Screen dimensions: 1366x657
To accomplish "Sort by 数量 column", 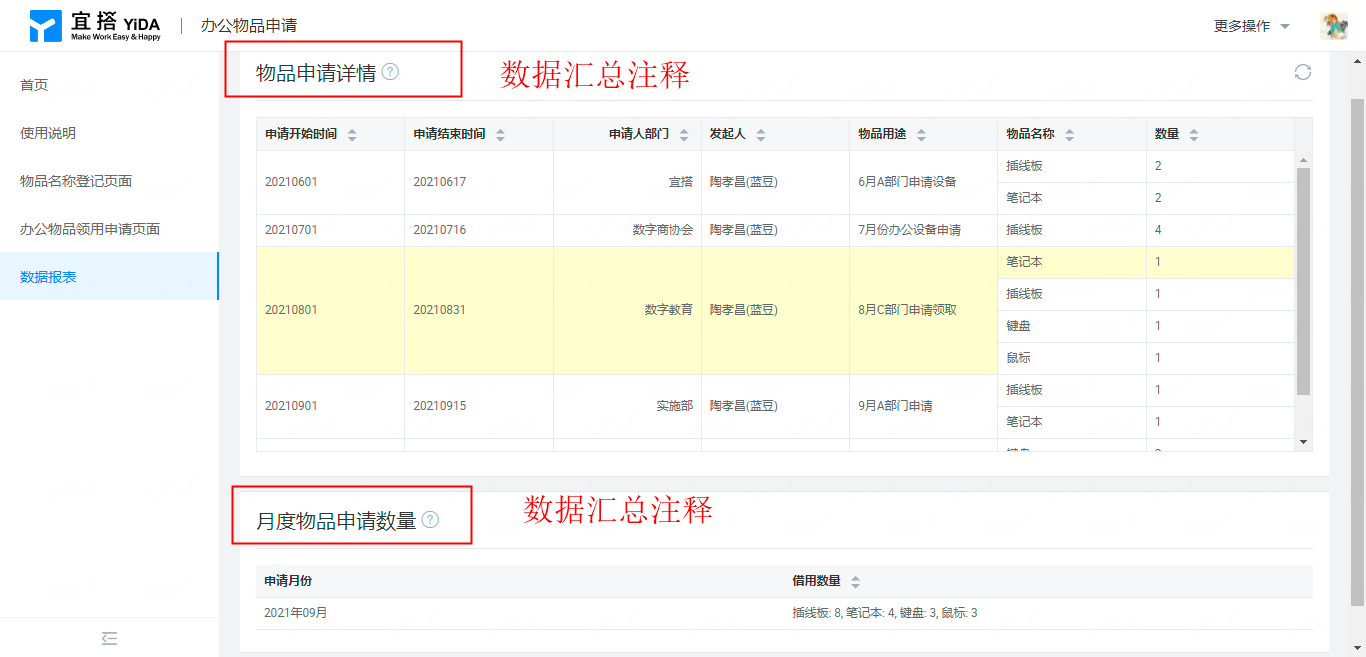I will point(1194,135).
